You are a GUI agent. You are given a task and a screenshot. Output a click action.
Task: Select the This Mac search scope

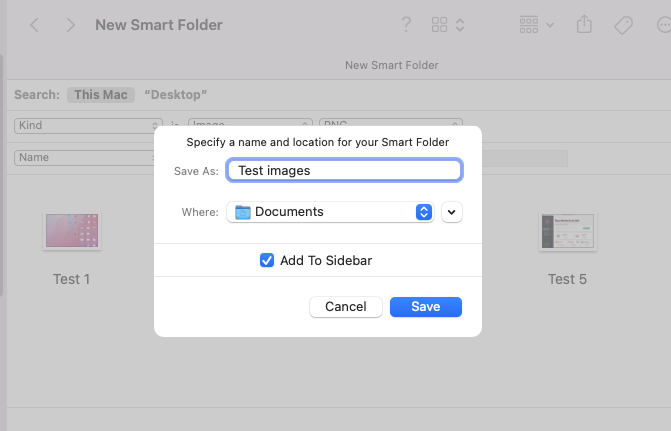tap(101, 95)
